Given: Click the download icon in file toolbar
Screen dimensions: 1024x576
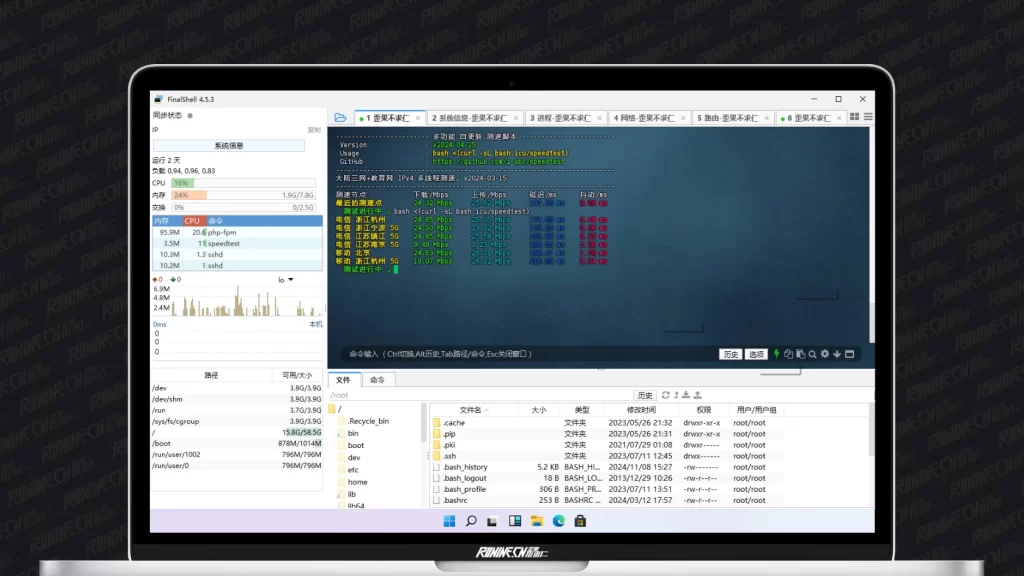Looking at the screenshot, I should click(x=687, y=395).
